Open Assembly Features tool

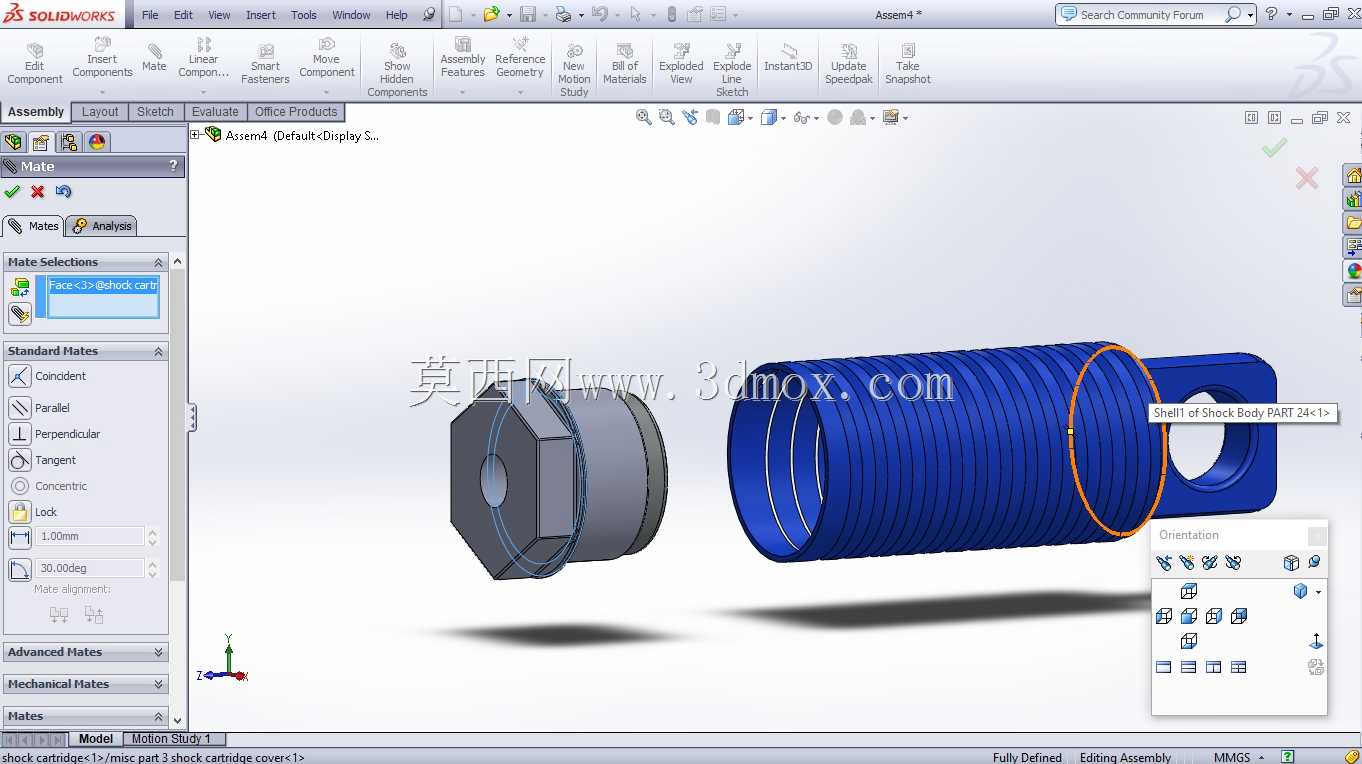[463, 57]
